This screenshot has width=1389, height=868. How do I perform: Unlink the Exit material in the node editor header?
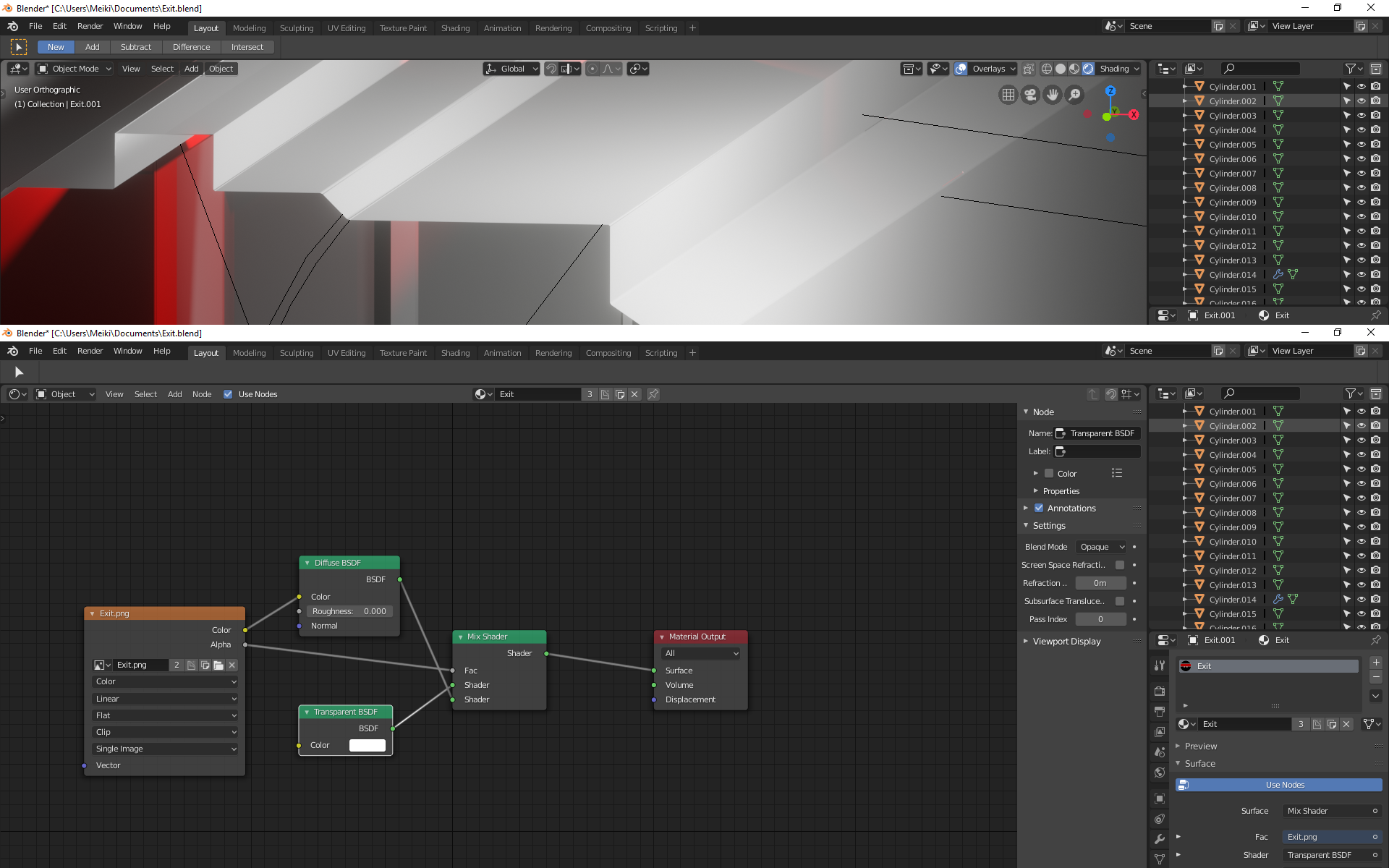[x=634, y=394]
